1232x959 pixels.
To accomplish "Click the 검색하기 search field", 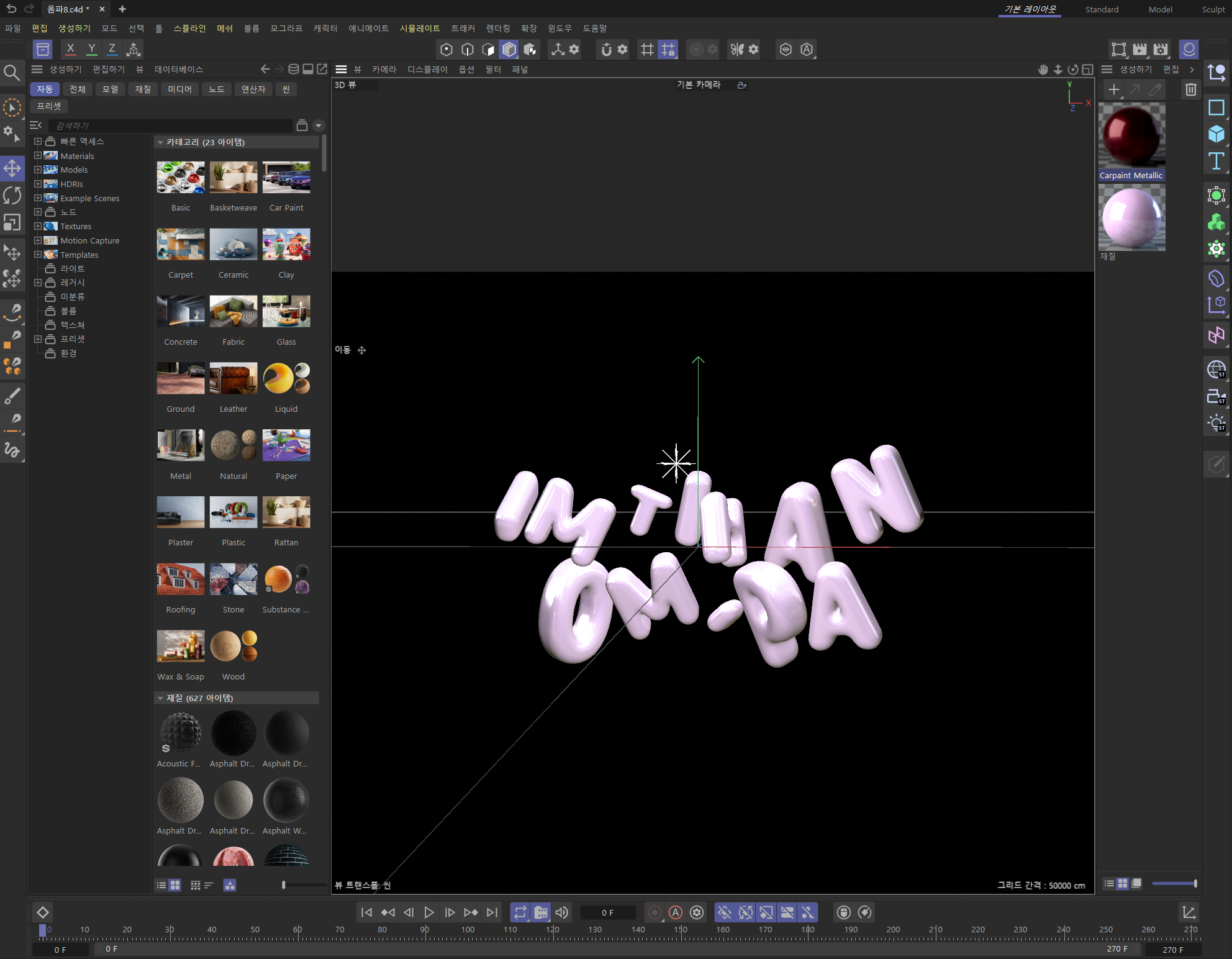I will (172, 125).
